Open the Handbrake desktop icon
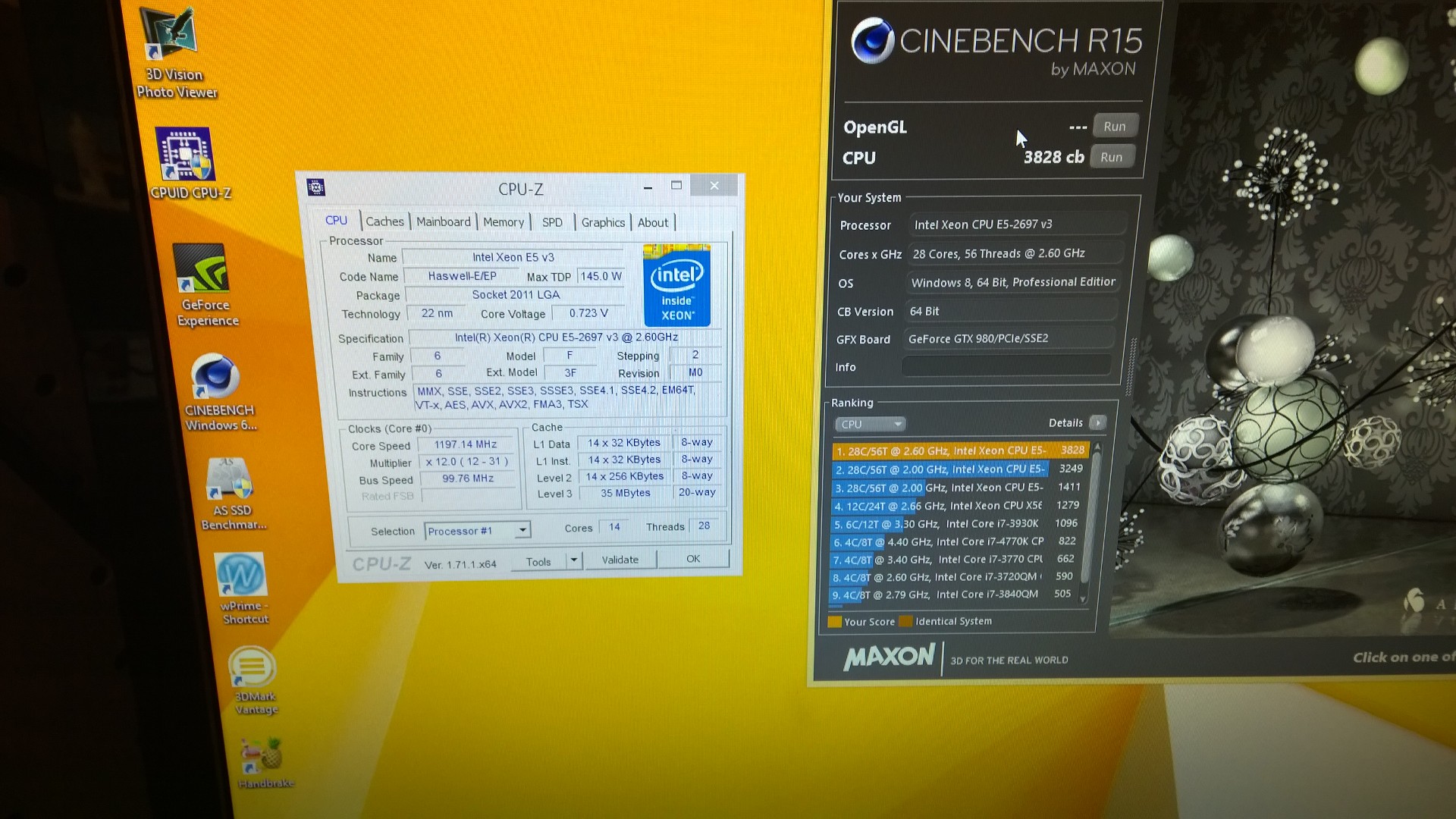Image resolution: width=1456 pixels, height=819 pixels. pyautogui.click(x=265, y=763)
